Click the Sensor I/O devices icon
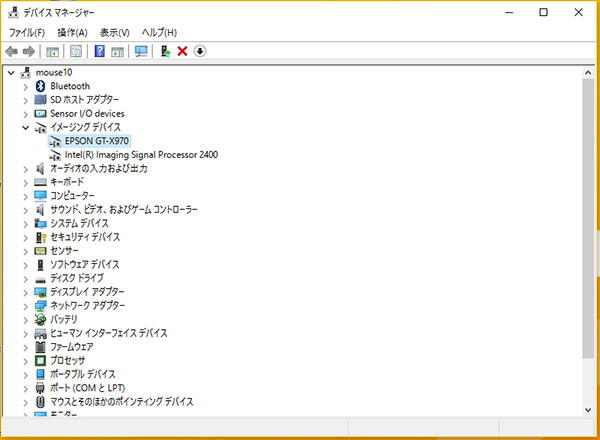The image size is (600, 440). click(x=40, y=114)
